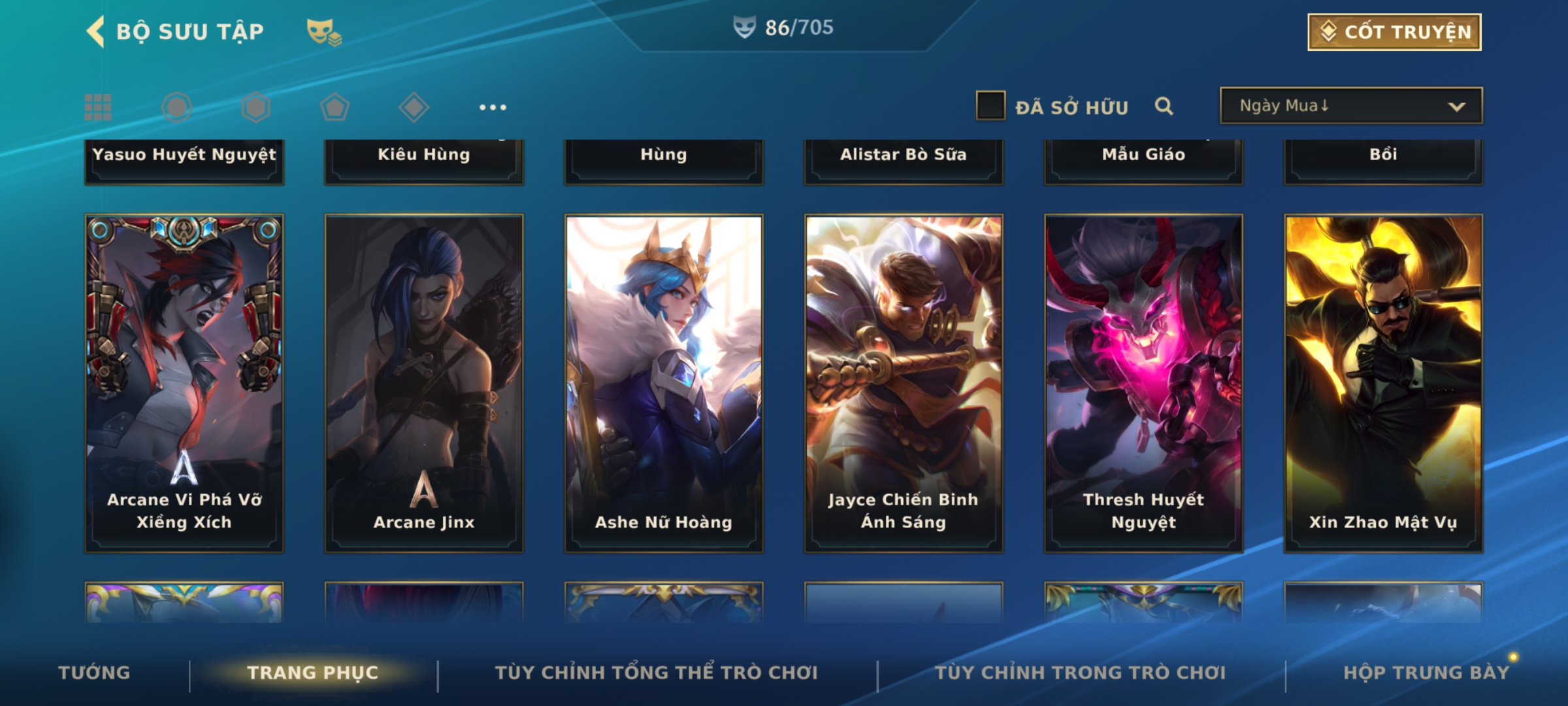Open skin search with magnifier icon

1164,106
